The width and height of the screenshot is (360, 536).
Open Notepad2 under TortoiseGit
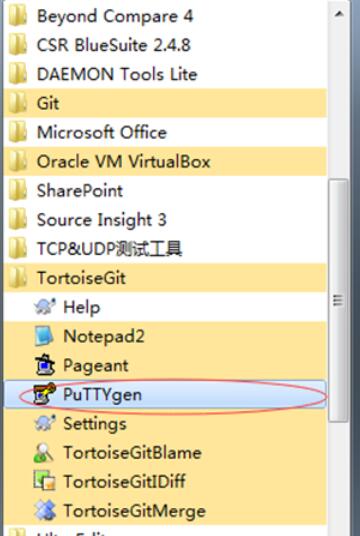[165, 336]
